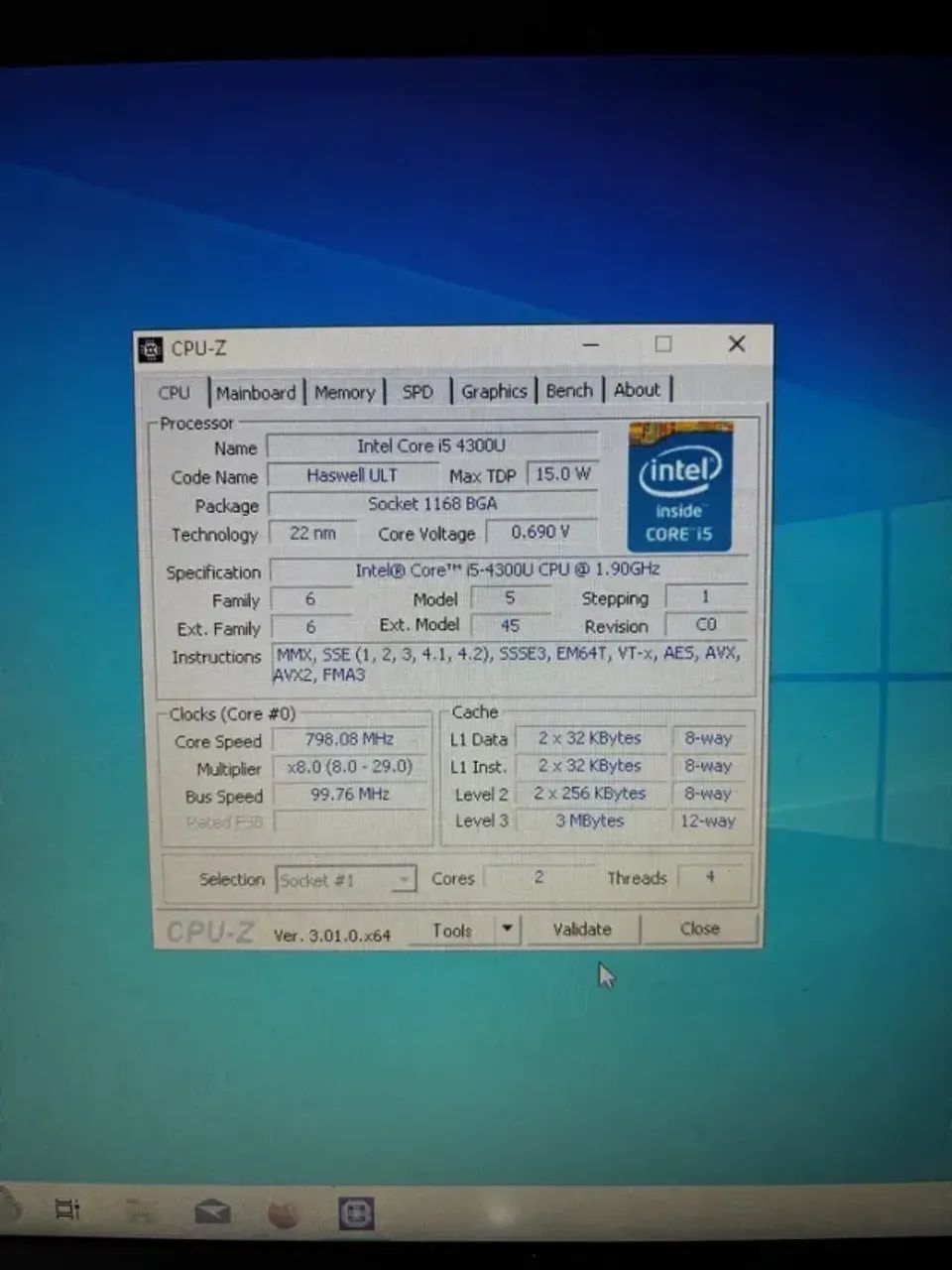Viewport: 952px width, 1270px height.
Task: Open the Bench tab
Action: (569, 390)
